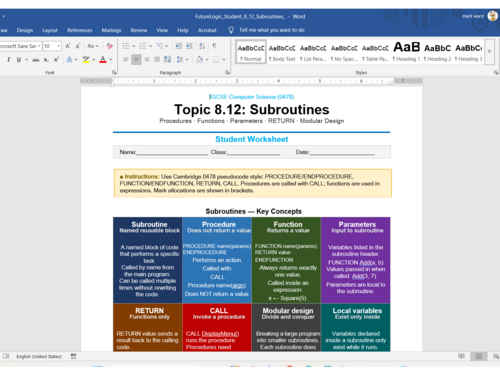The height and width of the screenshot is (375, 500).
Task: Toggle show paragraph marks
Action: (x=214, y=46)
